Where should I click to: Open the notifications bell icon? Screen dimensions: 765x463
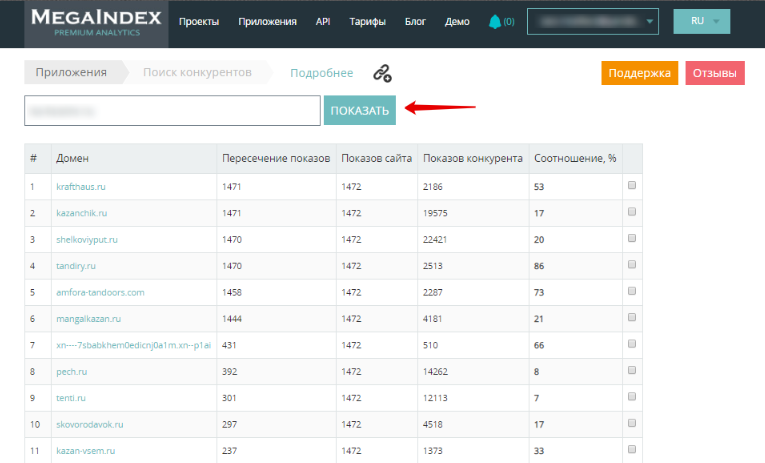(495, 21)
